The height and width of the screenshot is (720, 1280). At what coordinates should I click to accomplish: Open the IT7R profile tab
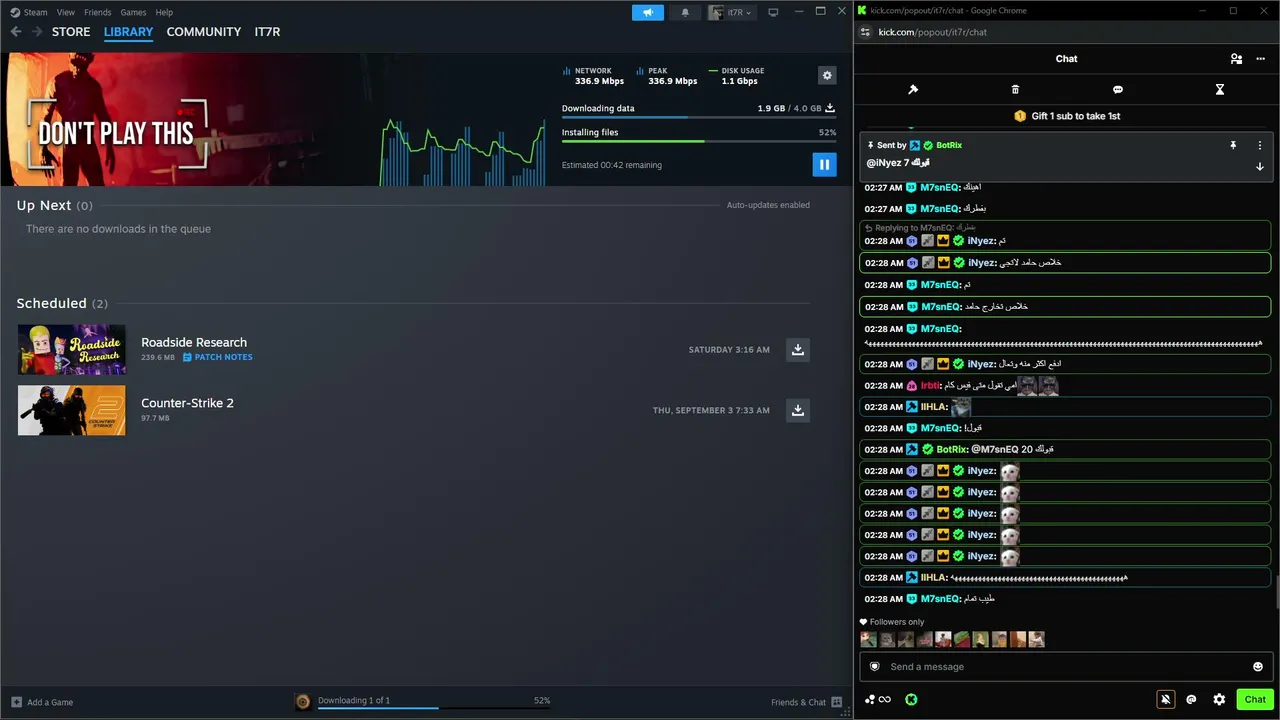tap(267, 32)
